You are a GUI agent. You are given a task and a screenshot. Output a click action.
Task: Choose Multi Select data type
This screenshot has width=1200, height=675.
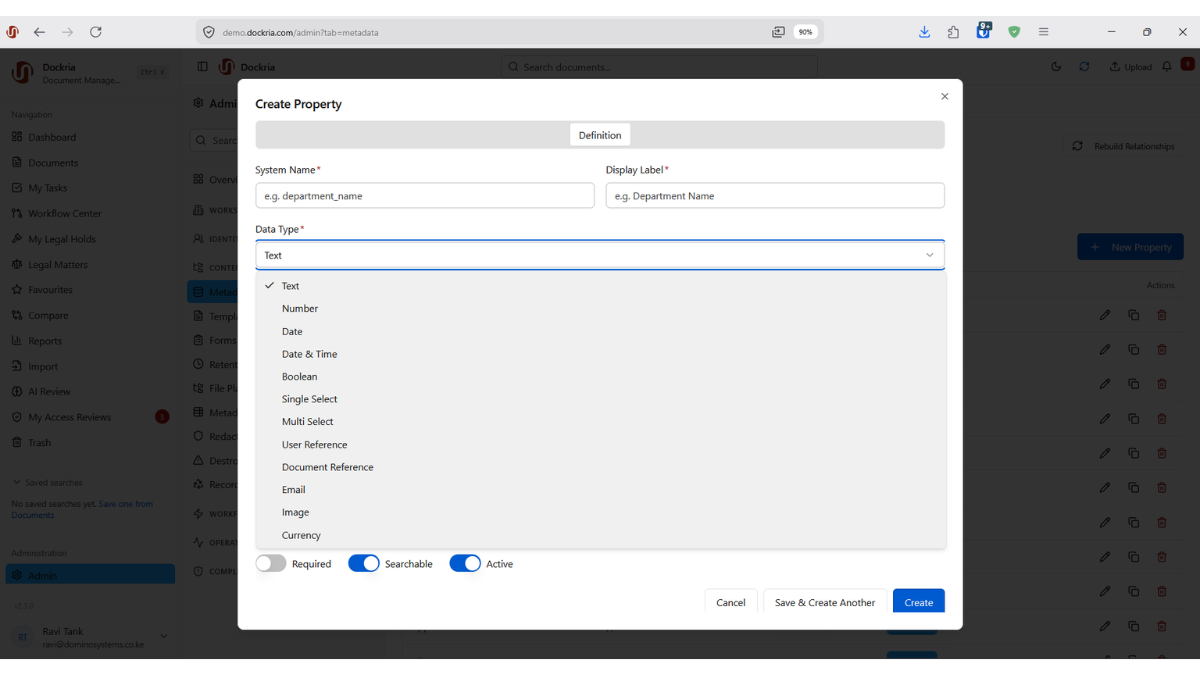coord(601,422)
